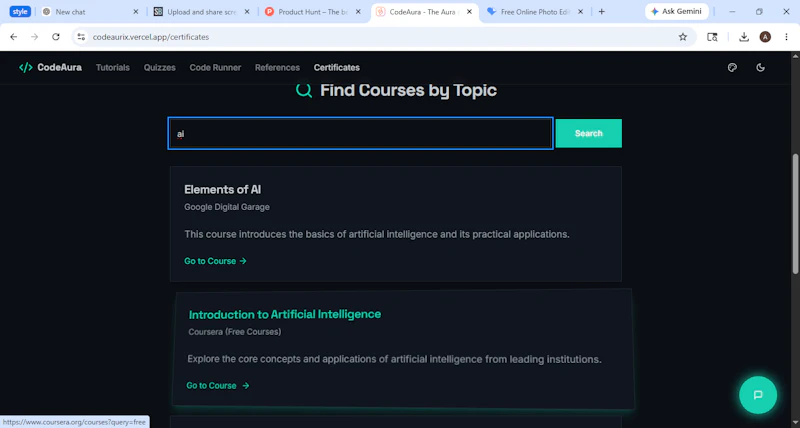Screen dimensions: 800x428
Task: Click the style tab group label
Action: 20,12
